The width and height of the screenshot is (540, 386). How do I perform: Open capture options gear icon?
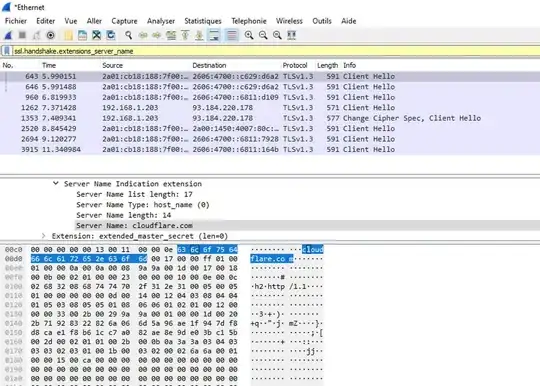pos(51,35)
